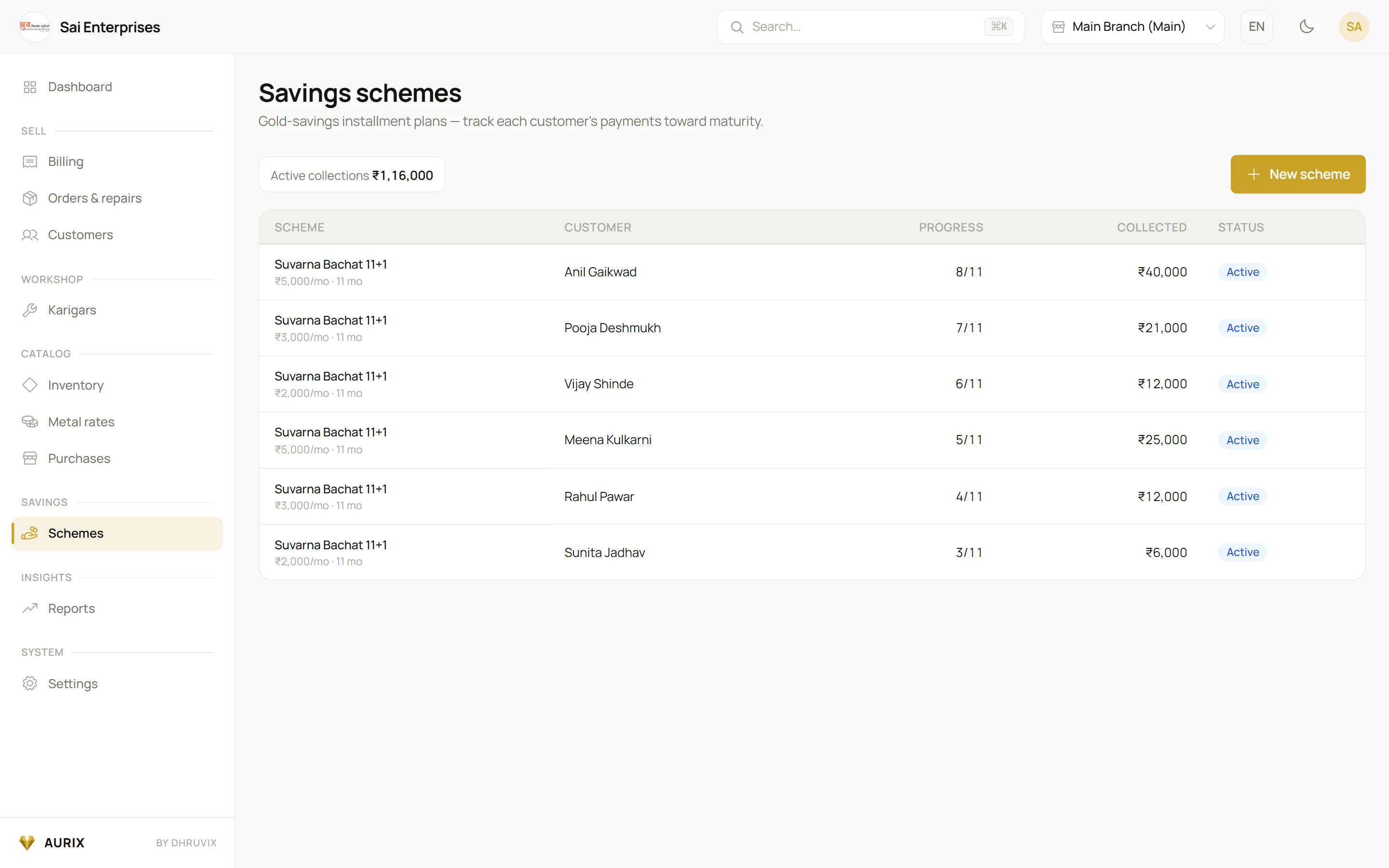
Task: Click the ⌘K shortcut badge
Action: tap(999, 27)
